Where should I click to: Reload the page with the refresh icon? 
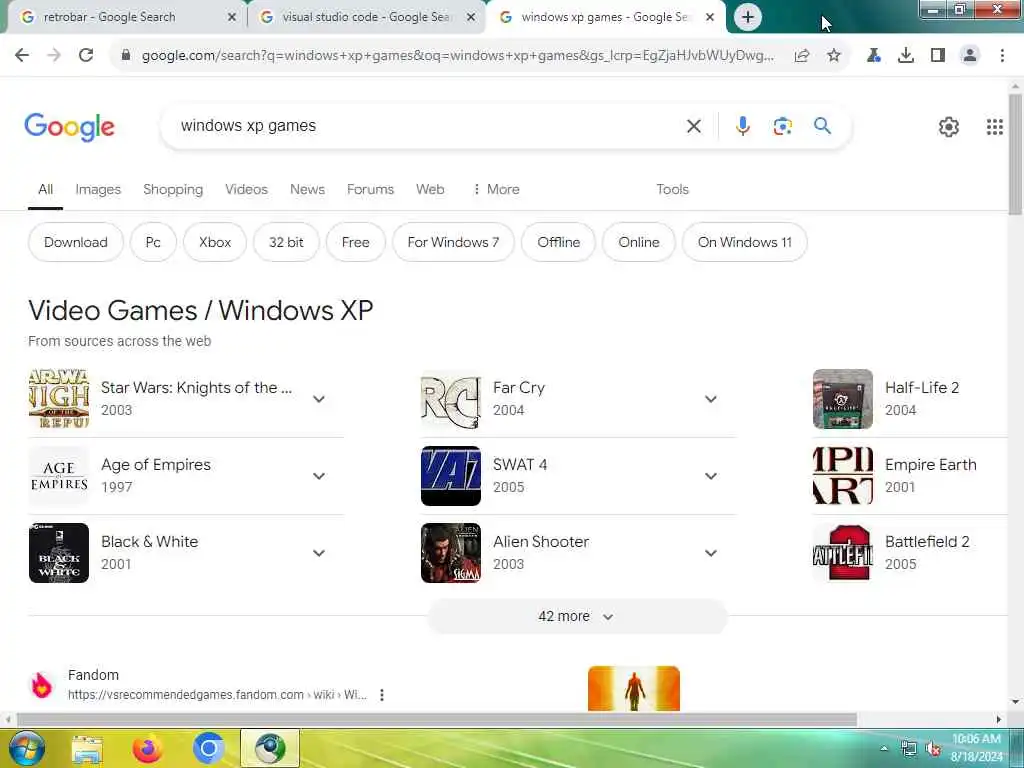click(x=86, y=56)
